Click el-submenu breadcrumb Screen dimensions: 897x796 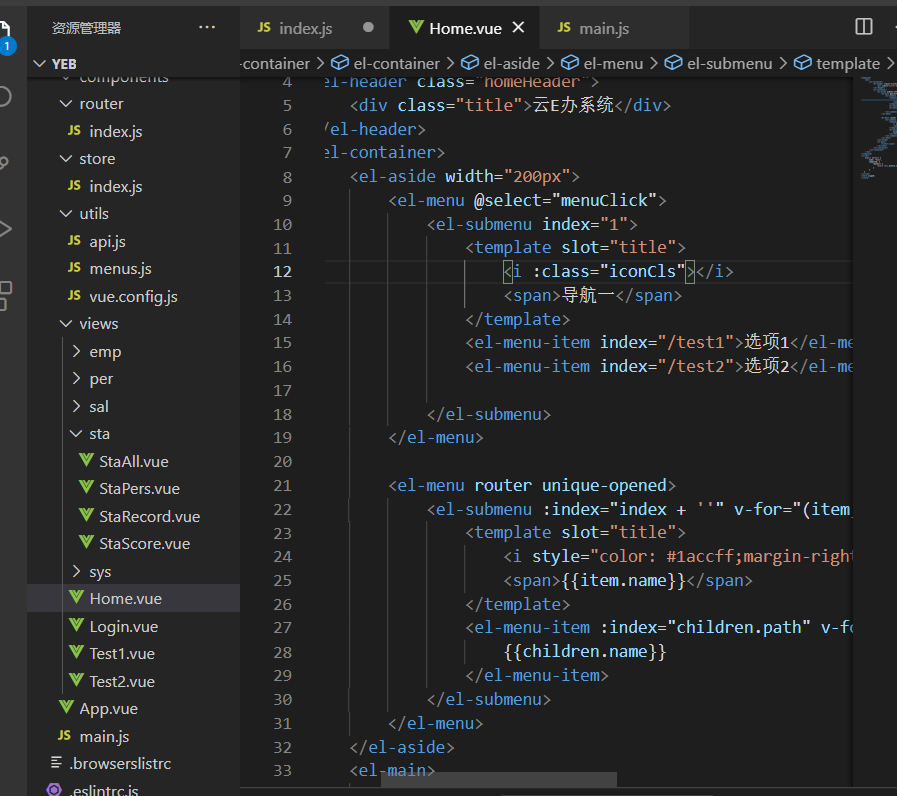[719, 64]
